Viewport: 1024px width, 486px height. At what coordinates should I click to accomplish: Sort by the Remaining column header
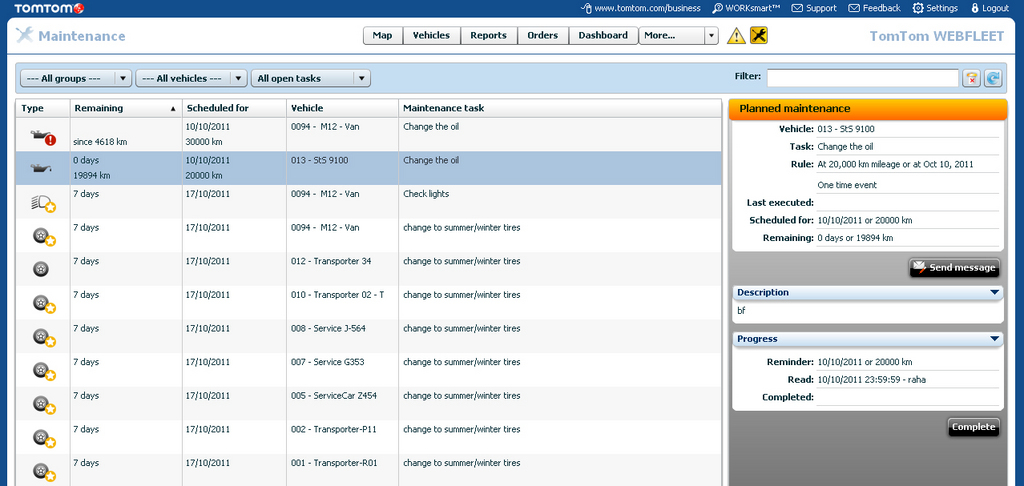(125, 108)
